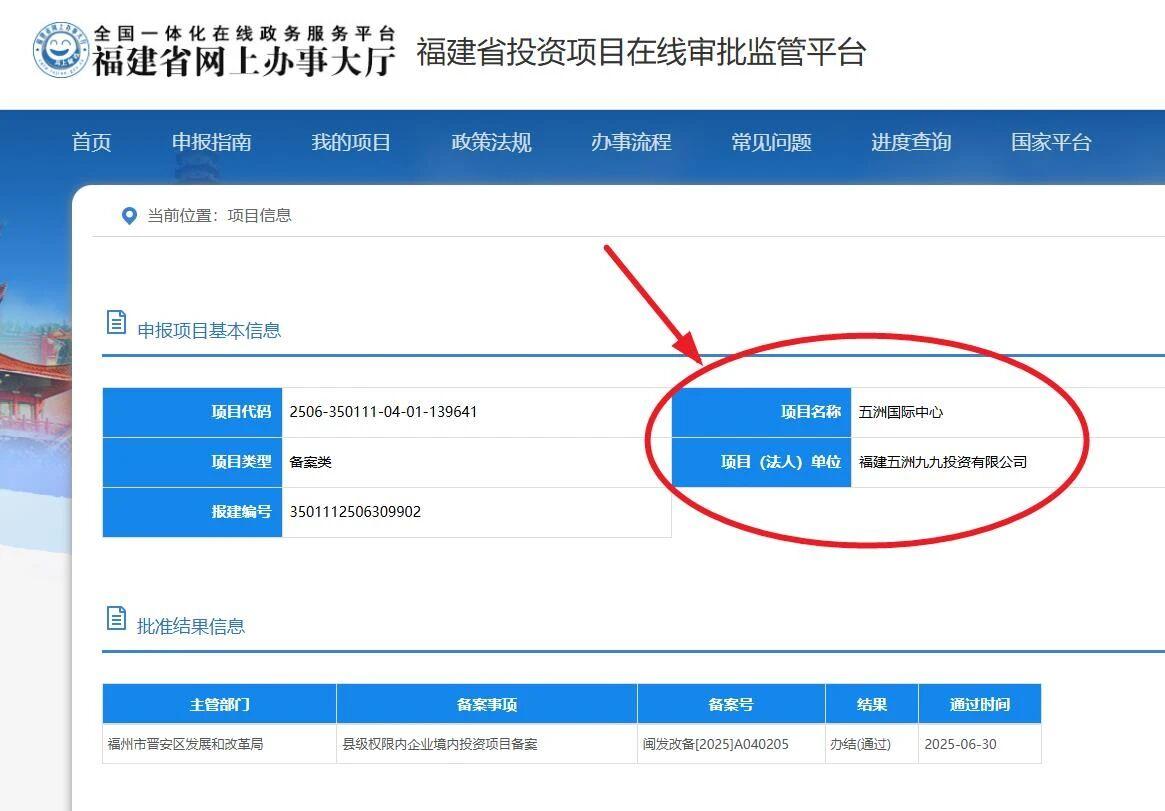Image resolution: width=1165 pixels, height=811 pixels.
Task: Select number 3501112506309902
Action: click(x=355, y=512)
